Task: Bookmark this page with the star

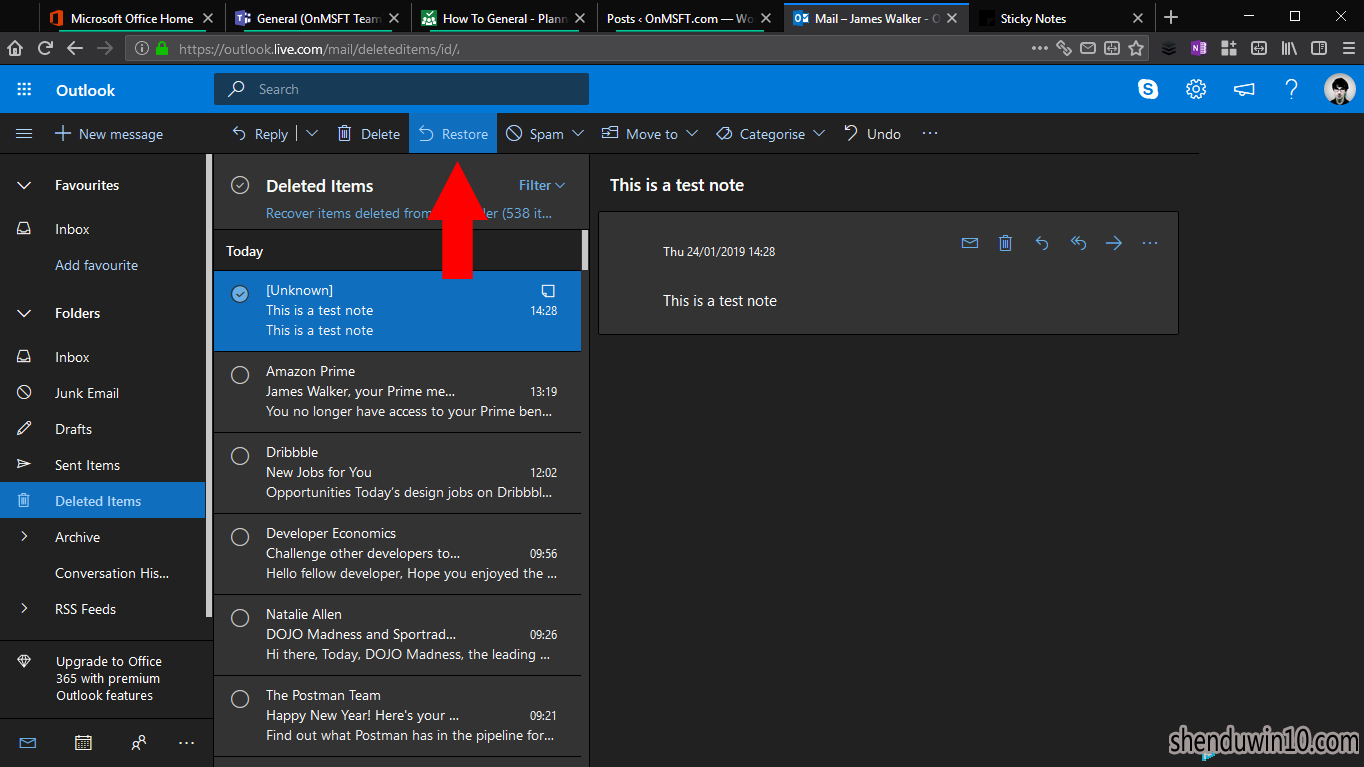Action: pos(1136,47)
